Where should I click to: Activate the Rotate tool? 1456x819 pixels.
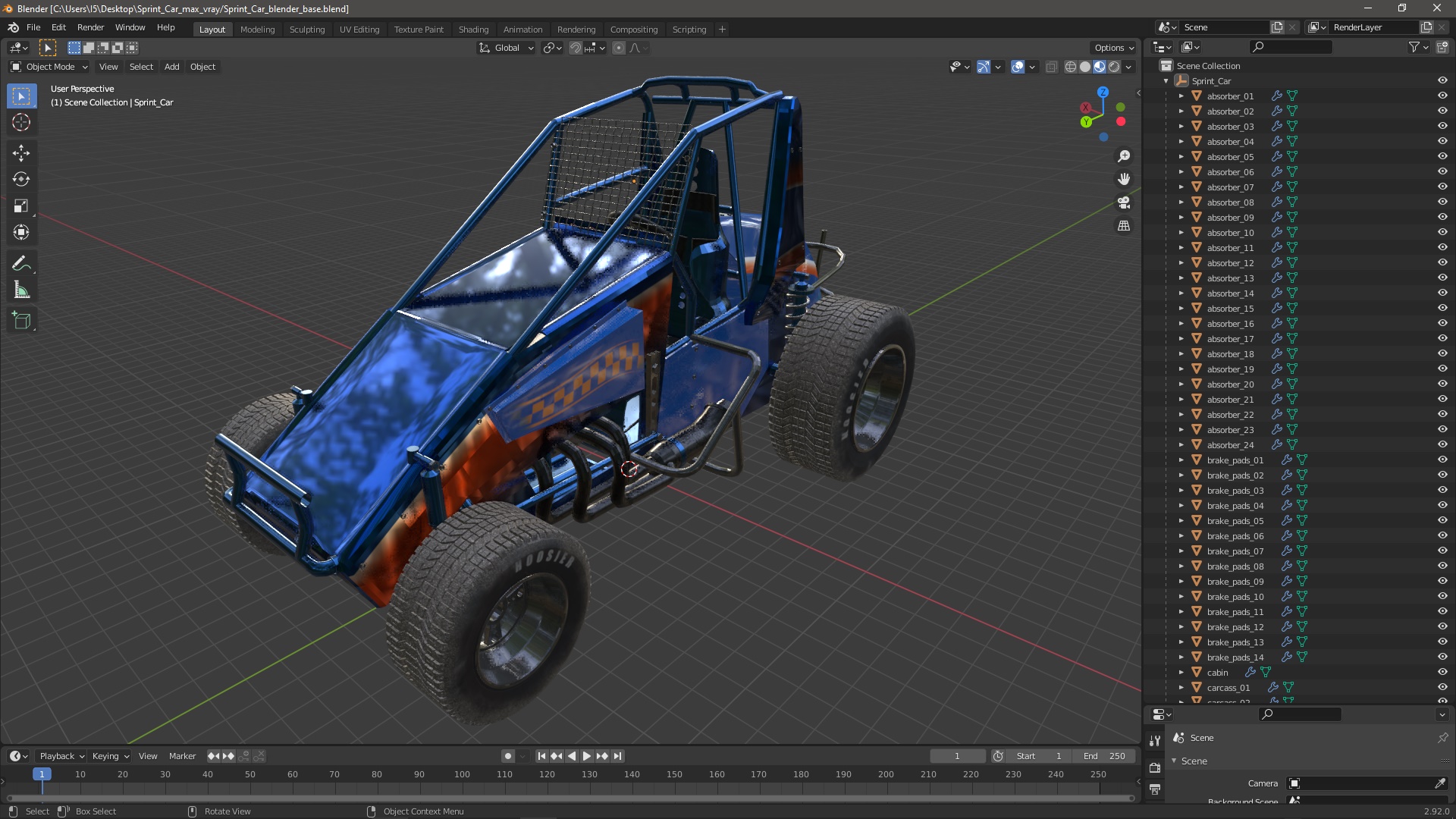click(21, 180)
